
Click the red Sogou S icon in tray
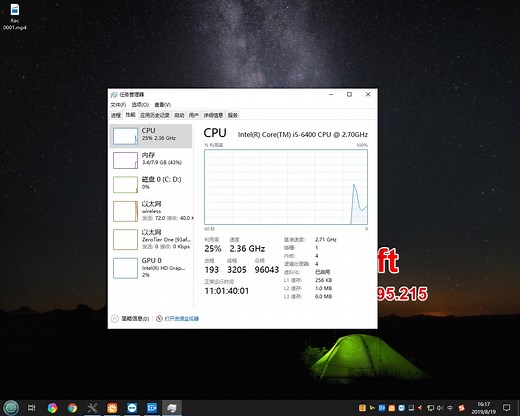pos(462,408)
